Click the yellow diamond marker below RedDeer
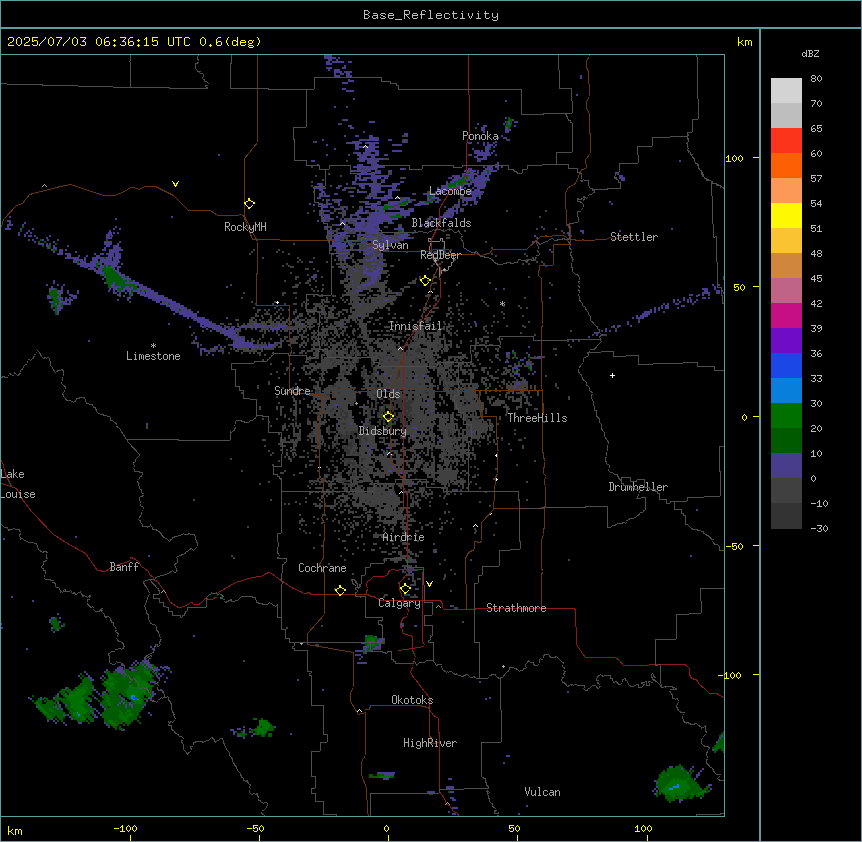Screen dimensions: 862x842 coord(425,281)
